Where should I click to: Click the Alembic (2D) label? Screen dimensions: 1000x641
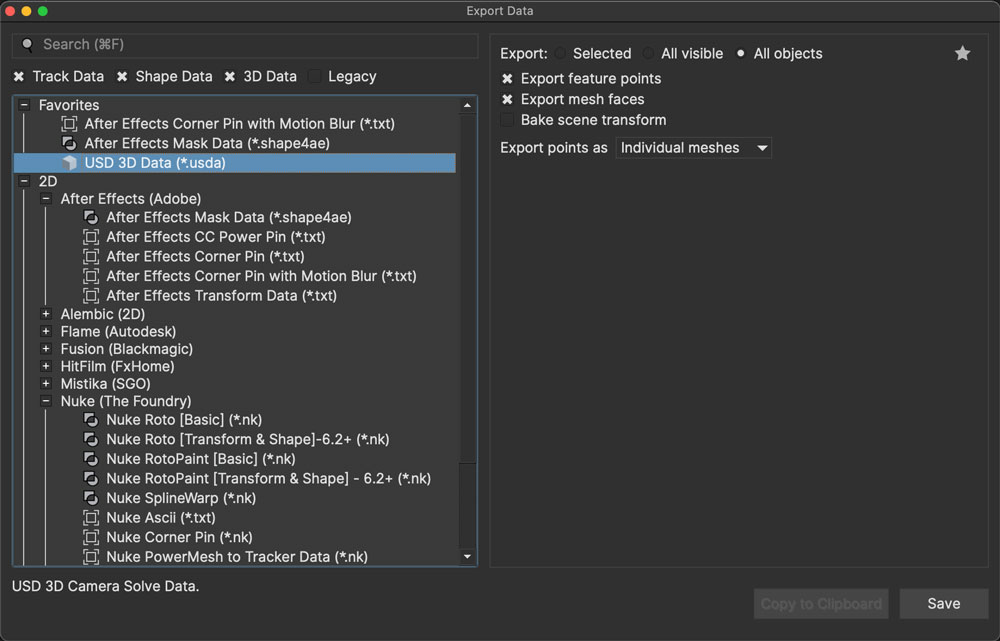tap(103, 314)
